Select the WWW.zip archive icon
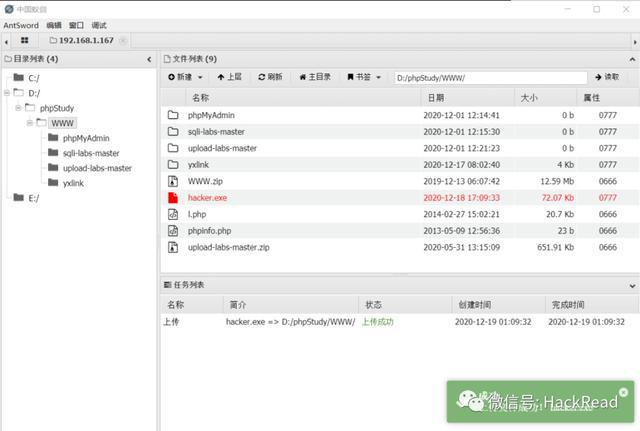This screenshot has height=431, width=640. tap(173, 181)
